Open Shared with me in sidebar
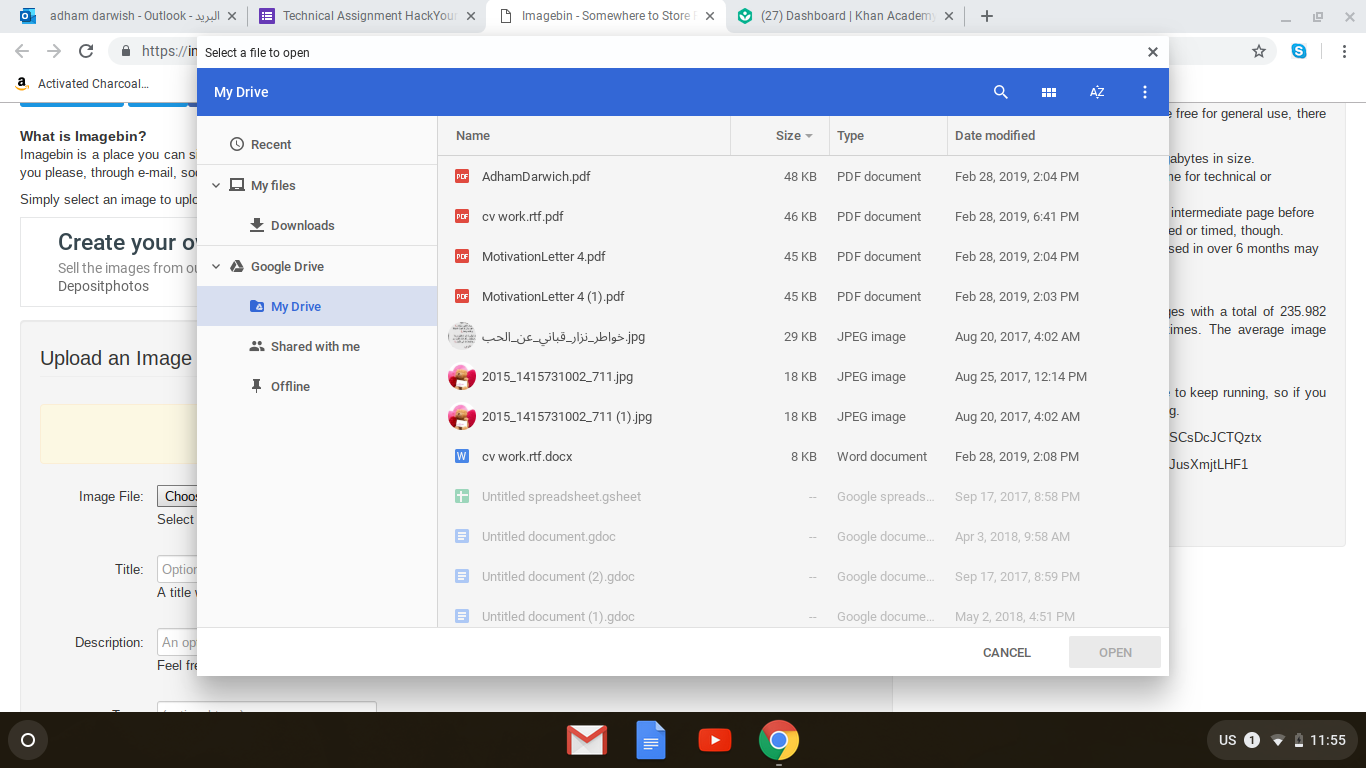 click(318, 346)
